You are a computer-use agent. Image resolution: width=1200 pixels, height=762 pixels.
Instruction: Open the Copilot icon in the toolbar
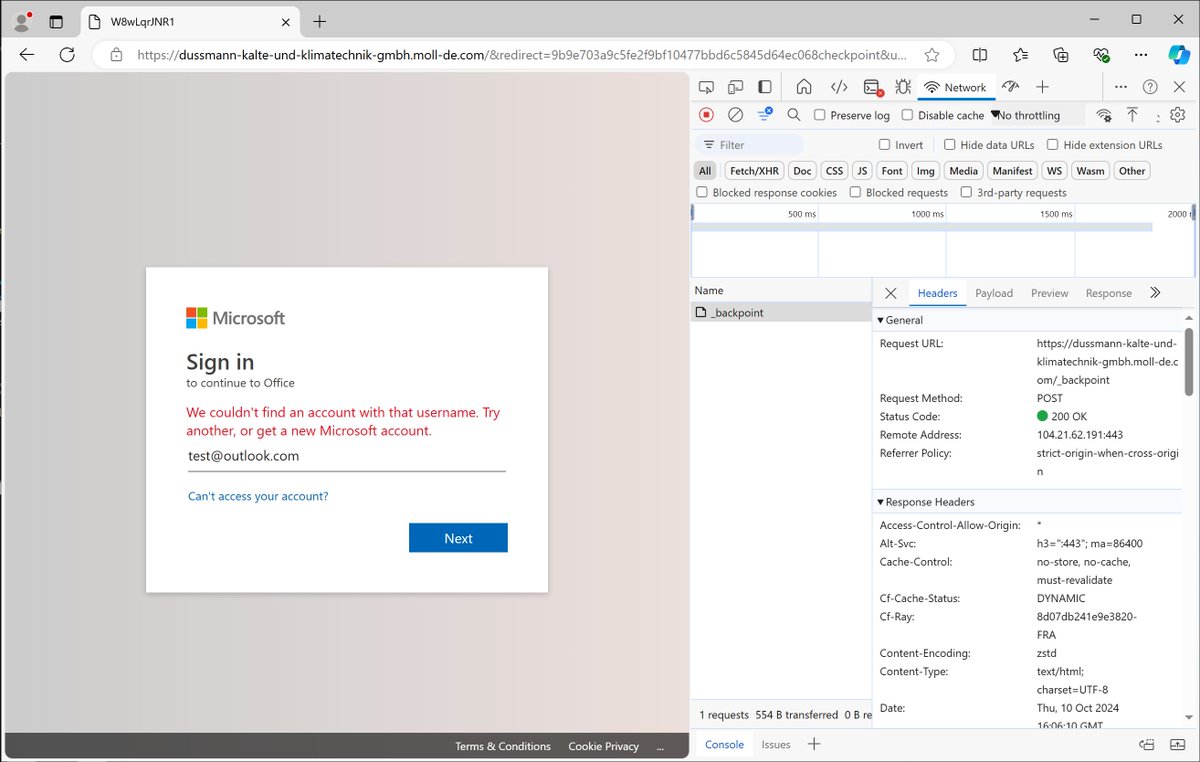1180,55
